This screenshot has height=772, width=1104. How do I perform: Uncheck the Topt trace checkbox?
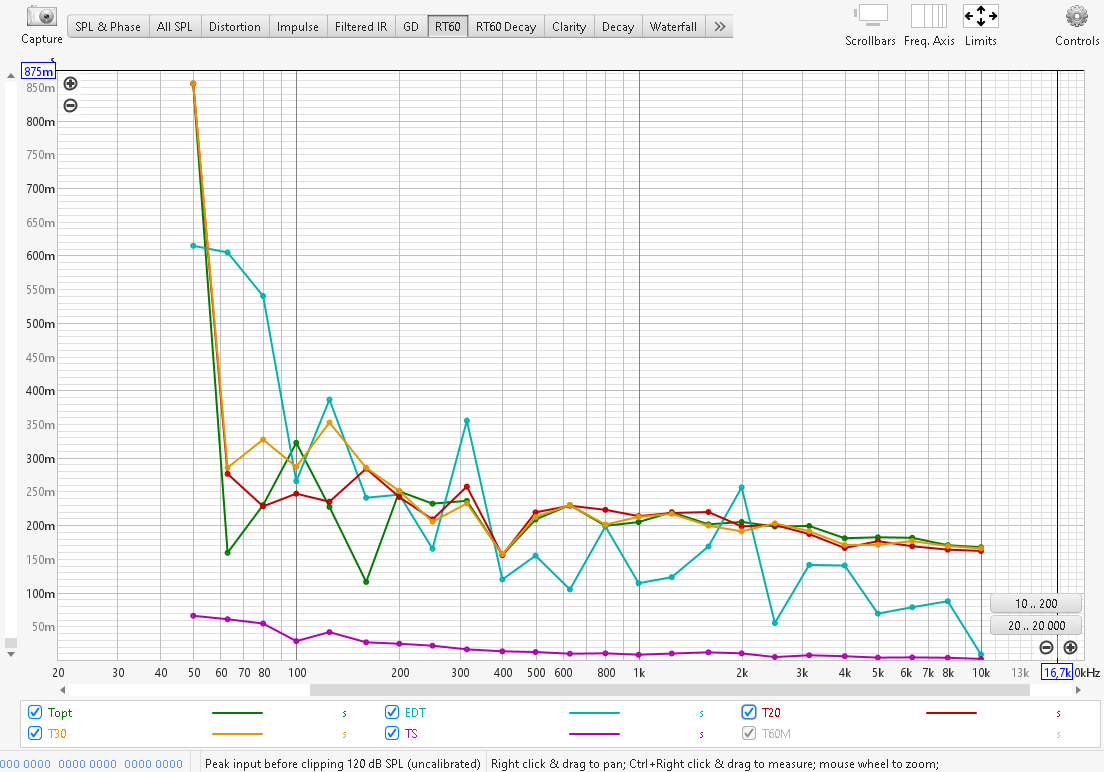34,712
